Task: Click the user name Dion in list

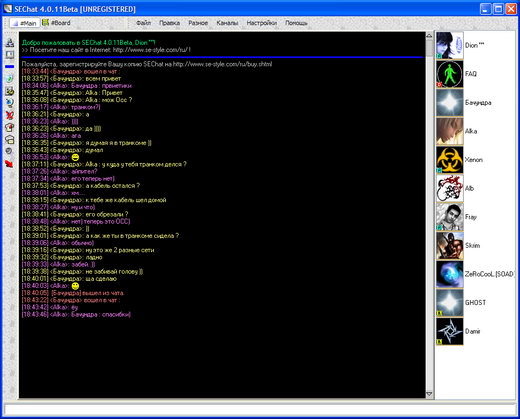Action: pyautogui.click(x=474, y=45)
